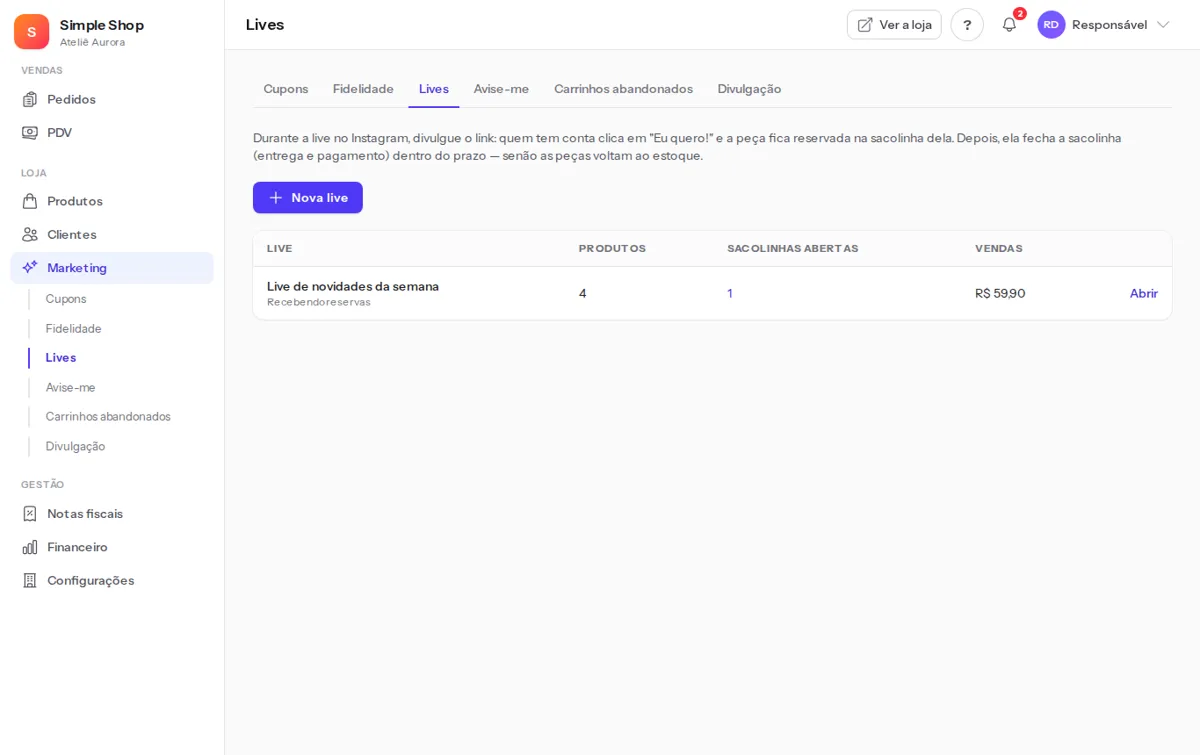Open the sacolinhas abertas count link
Image resolution: width=1200 pixels, height=755 pixels.
[x=730, y=293]
